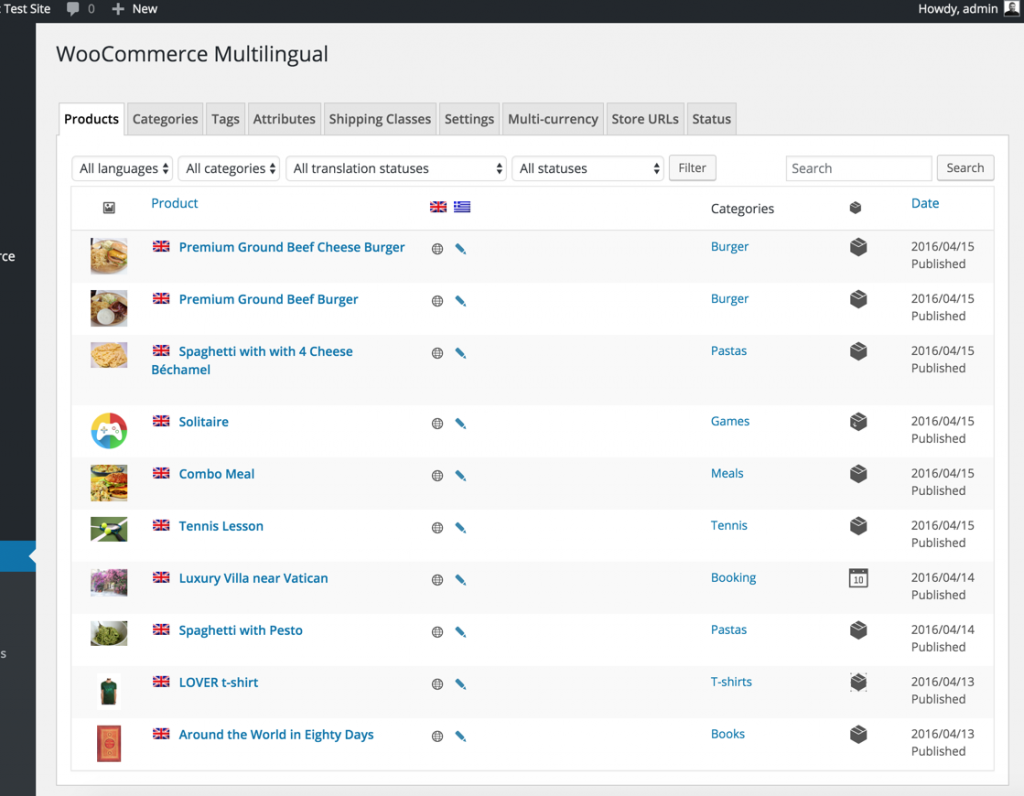1024x796 pixels.
Task: Click globe icon for Spaghetti with Pesto row
Action: click(x=438, y=632)
